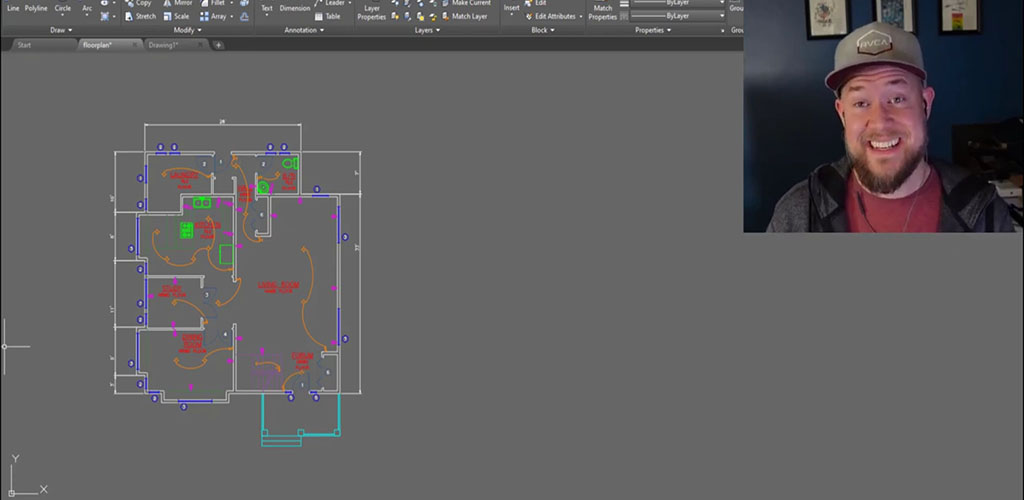
Task: Expand the Modify panel options
Action: coord(187,30)
